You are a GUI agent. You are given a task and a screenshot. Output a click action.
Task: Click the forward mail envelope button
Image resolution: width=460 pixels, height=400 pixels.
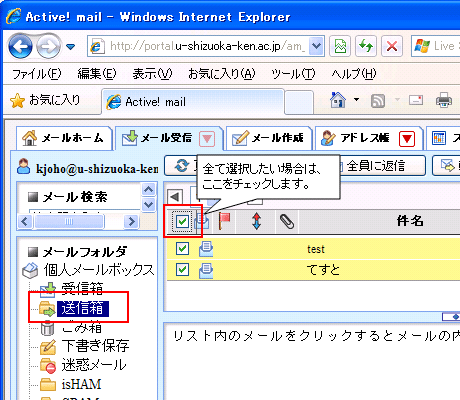447,165
